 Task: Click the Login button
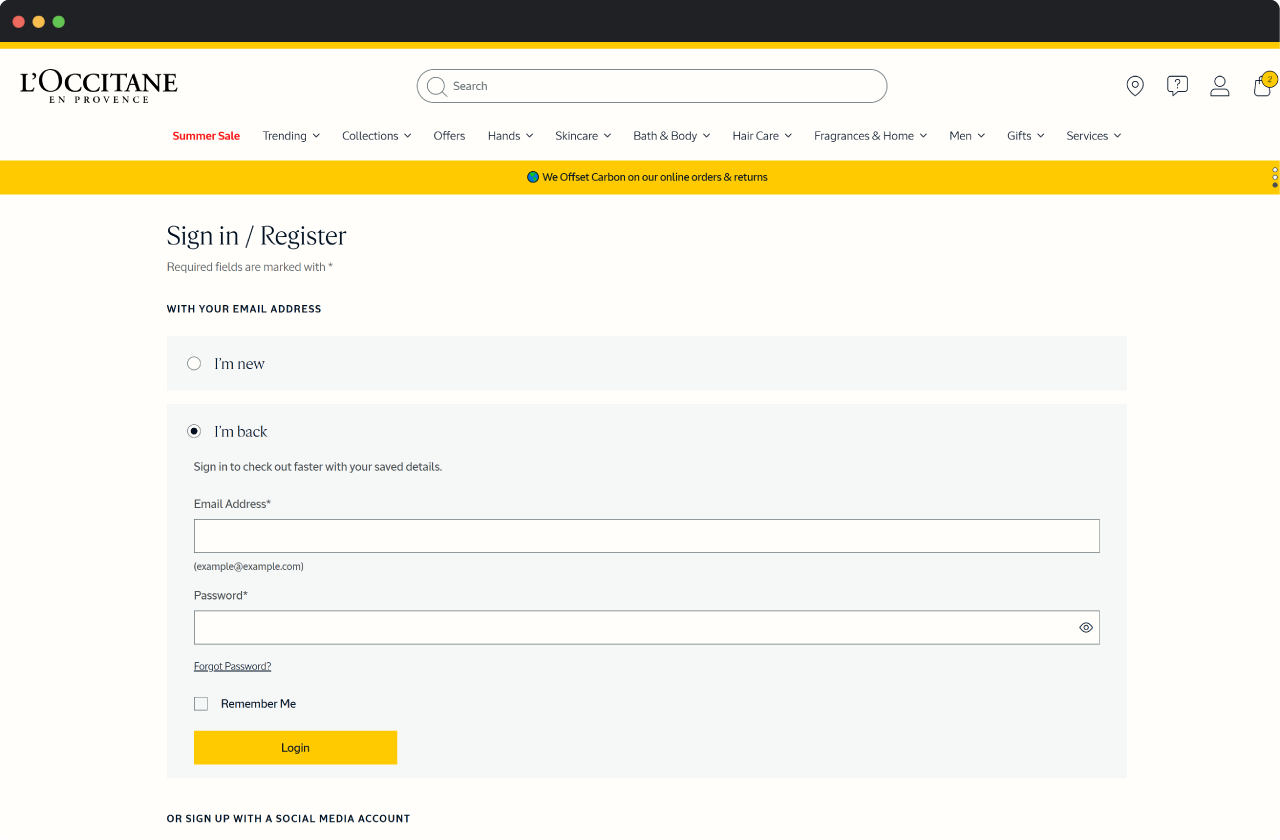point(295,747)
